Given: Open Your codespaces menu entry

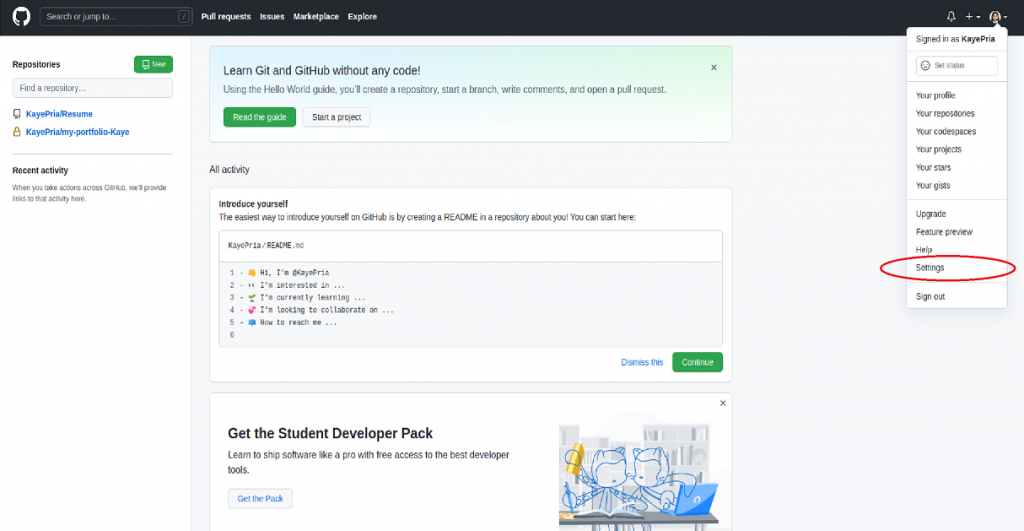Looking at the screenshot, I should [x=946, y=131].
